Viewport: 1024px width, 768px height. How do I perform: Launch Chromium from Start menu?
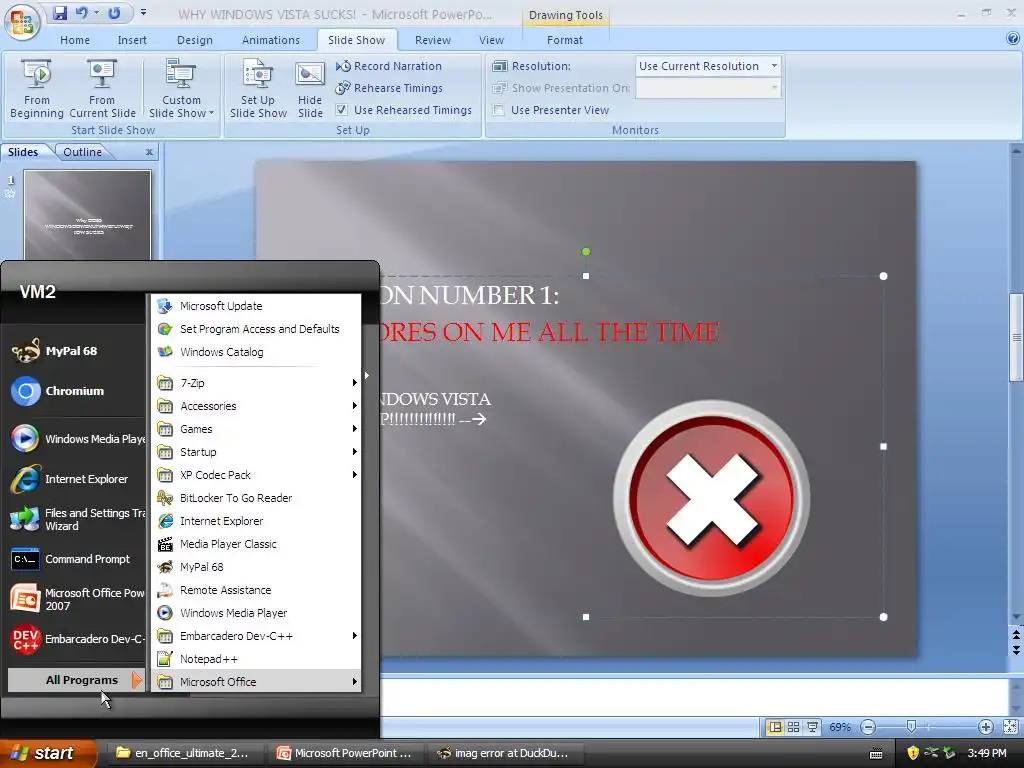pos(74,391)
